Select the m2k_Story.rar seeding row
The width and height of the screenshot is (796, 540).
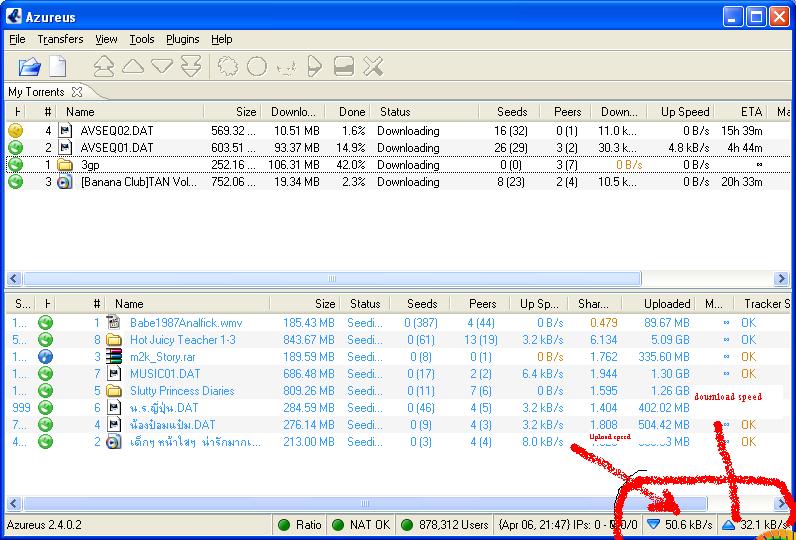pos(397,357)
